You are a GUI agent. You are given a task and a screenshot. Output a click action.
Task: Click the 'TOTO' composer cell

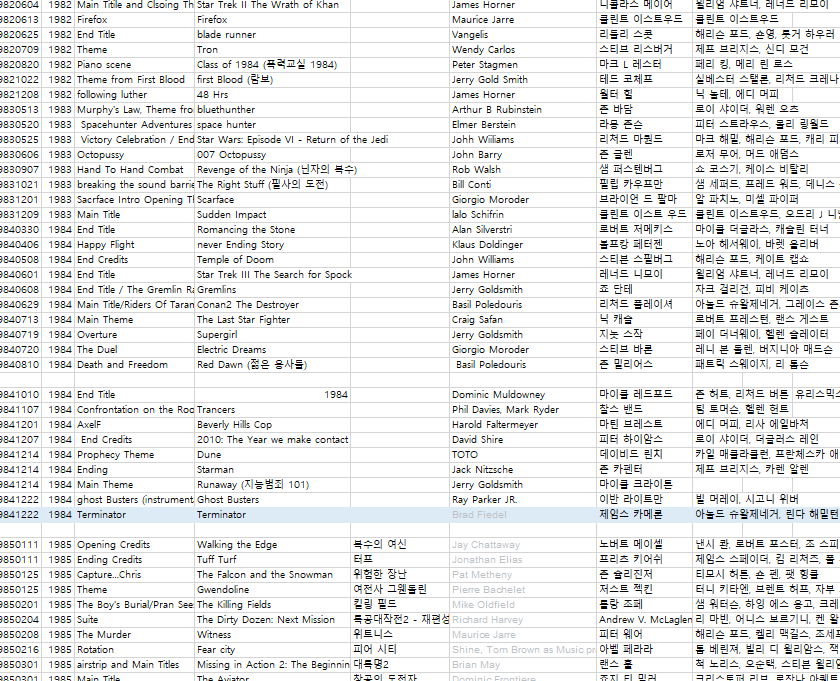(523, 455)
